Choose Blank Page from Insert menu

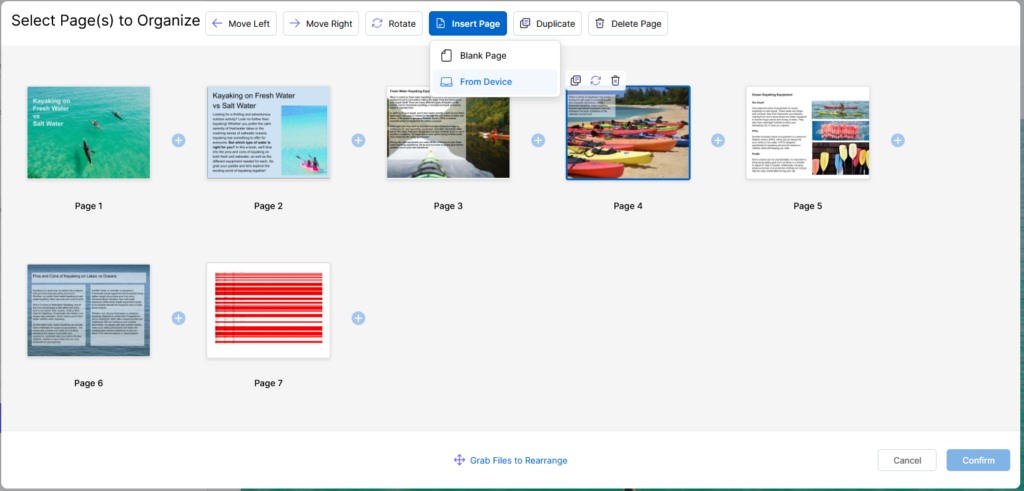click(x=495, y=55)
